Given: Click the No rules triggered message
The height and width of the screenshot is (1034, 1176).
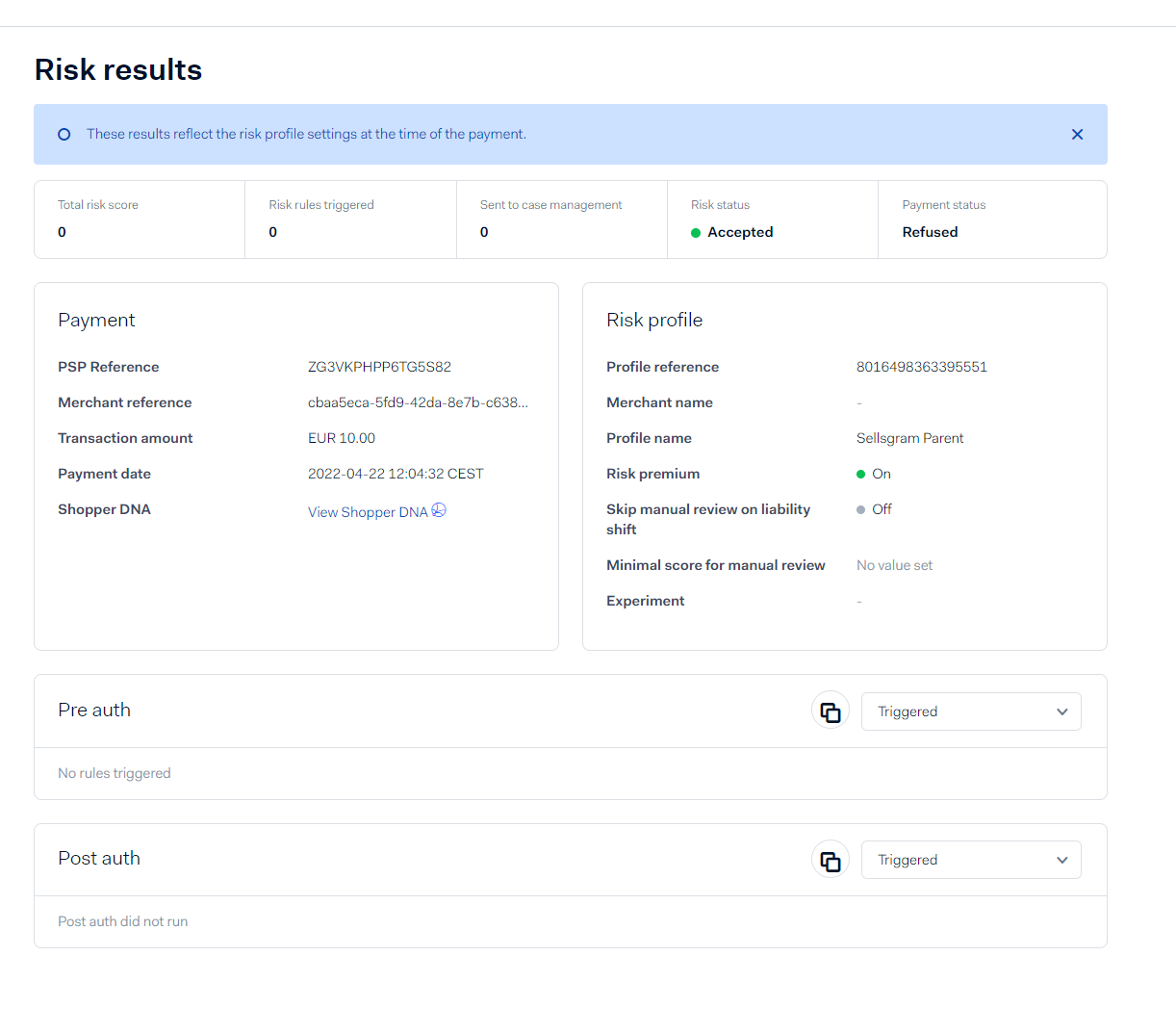Looking at the screenshot, I should coord(114,773).
